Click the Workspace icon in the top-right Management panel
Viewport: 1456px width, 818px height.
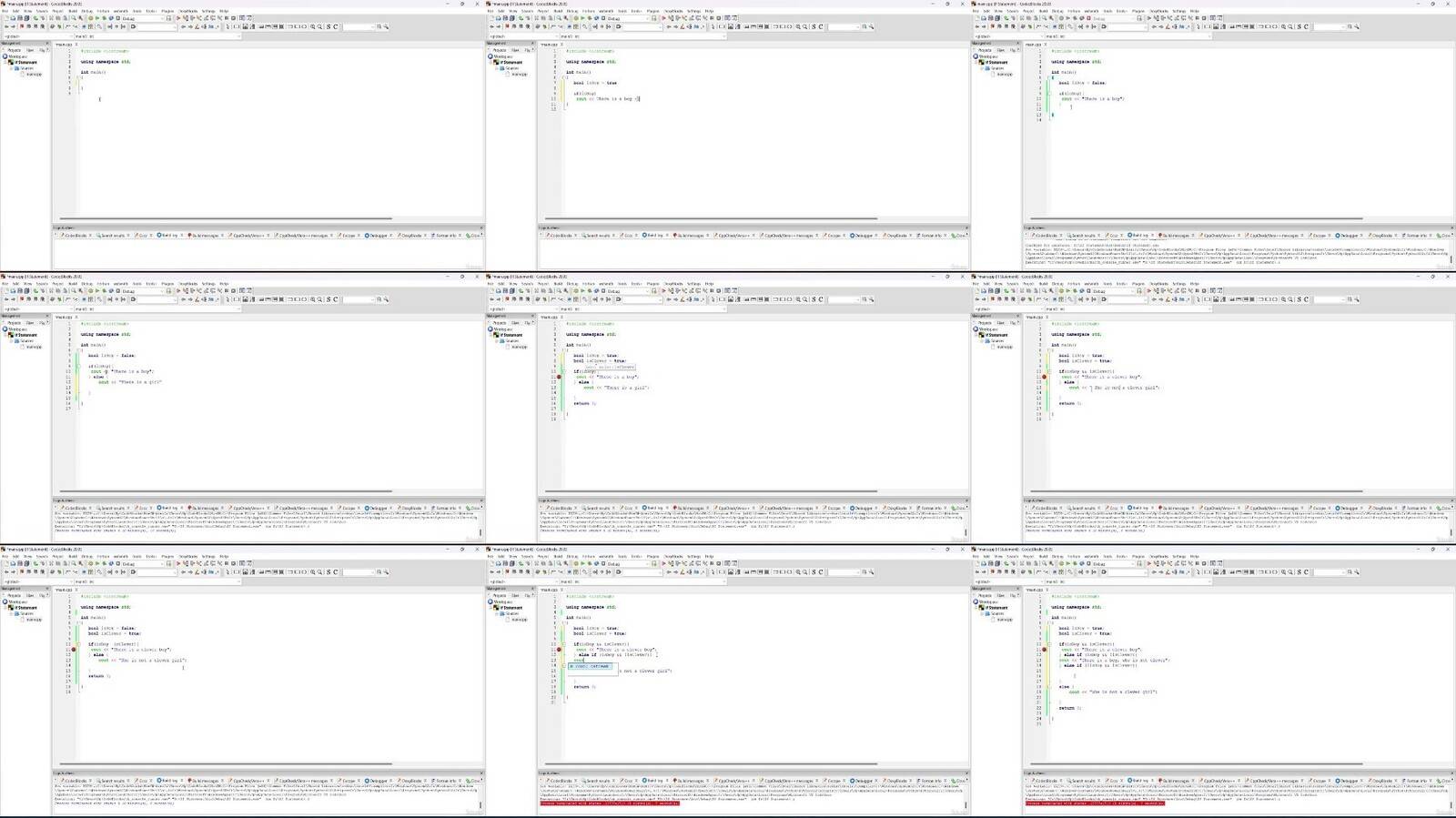[x=975, y=56]
